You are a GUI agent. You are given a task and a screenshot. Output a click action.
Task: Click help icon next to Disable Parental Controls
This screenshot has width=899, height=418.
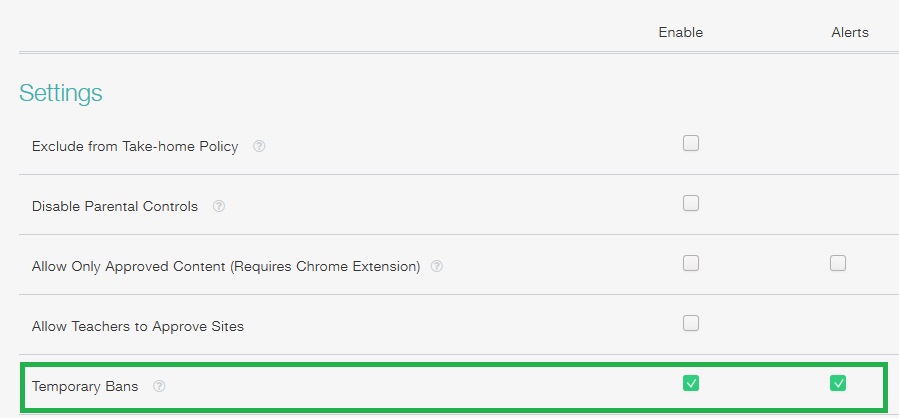point(218,206)
